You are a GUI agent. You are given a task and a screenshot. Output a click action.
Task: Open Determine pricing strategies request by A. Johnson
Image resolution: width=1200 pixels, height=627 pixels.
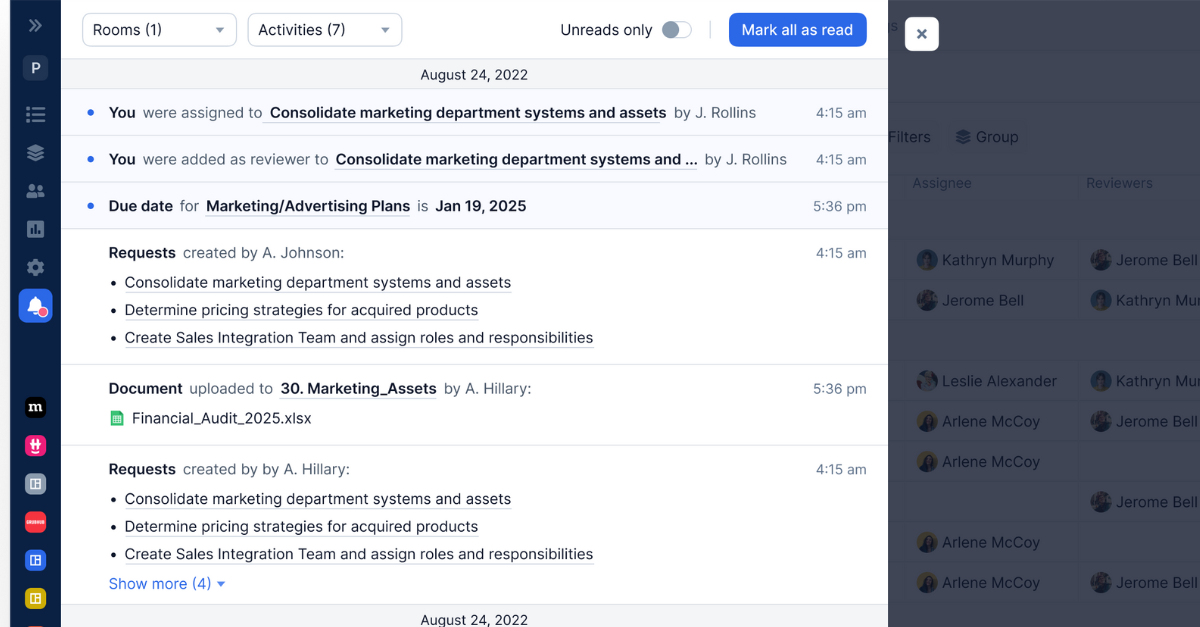pos(301,311)
